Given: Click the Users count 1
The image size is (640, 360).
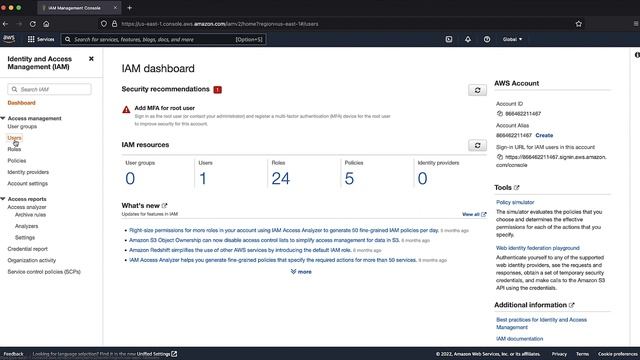Looking at the screenshot, I should click(203, 178).
